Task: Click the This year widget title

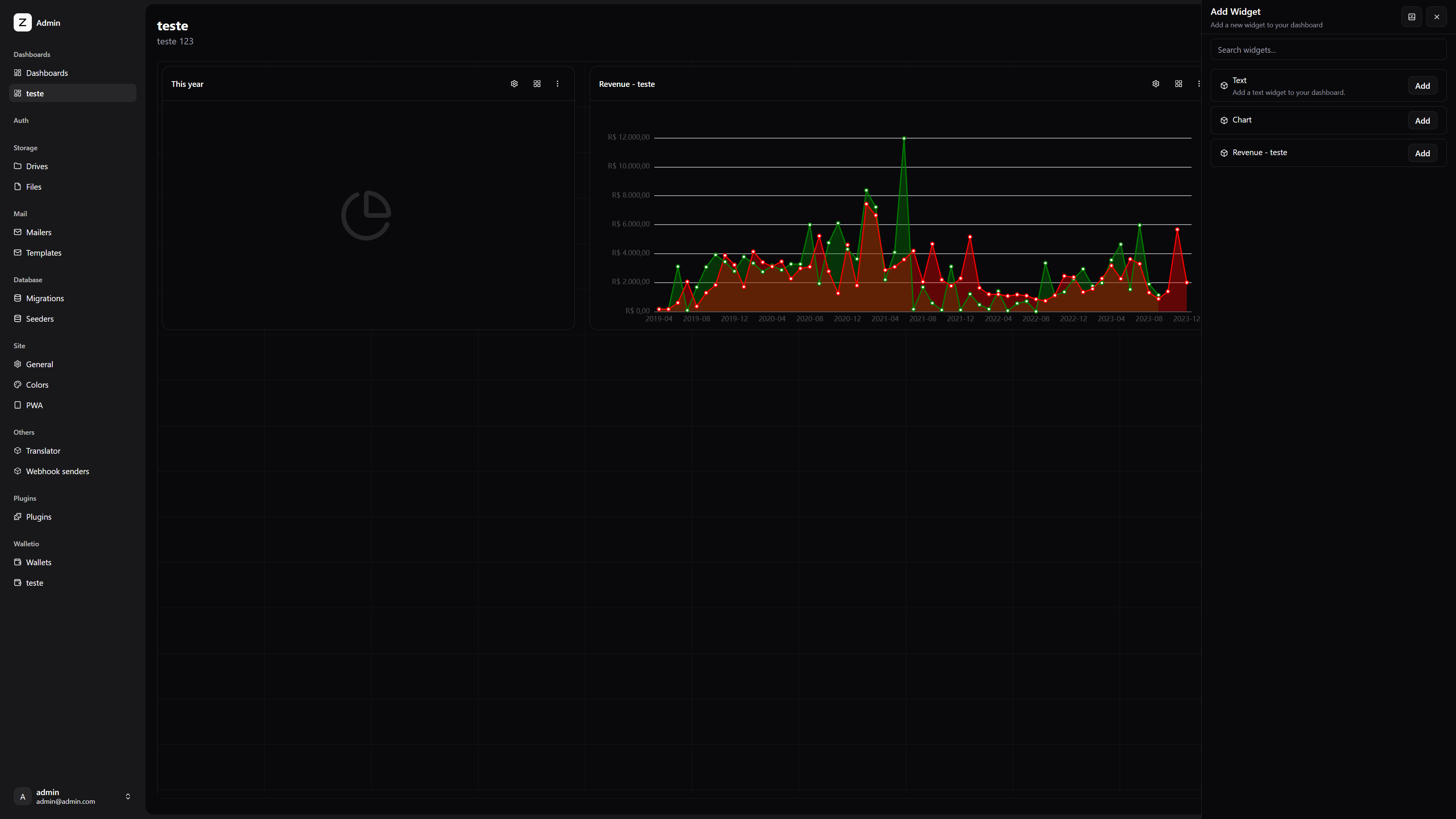Action: point(187,84)
